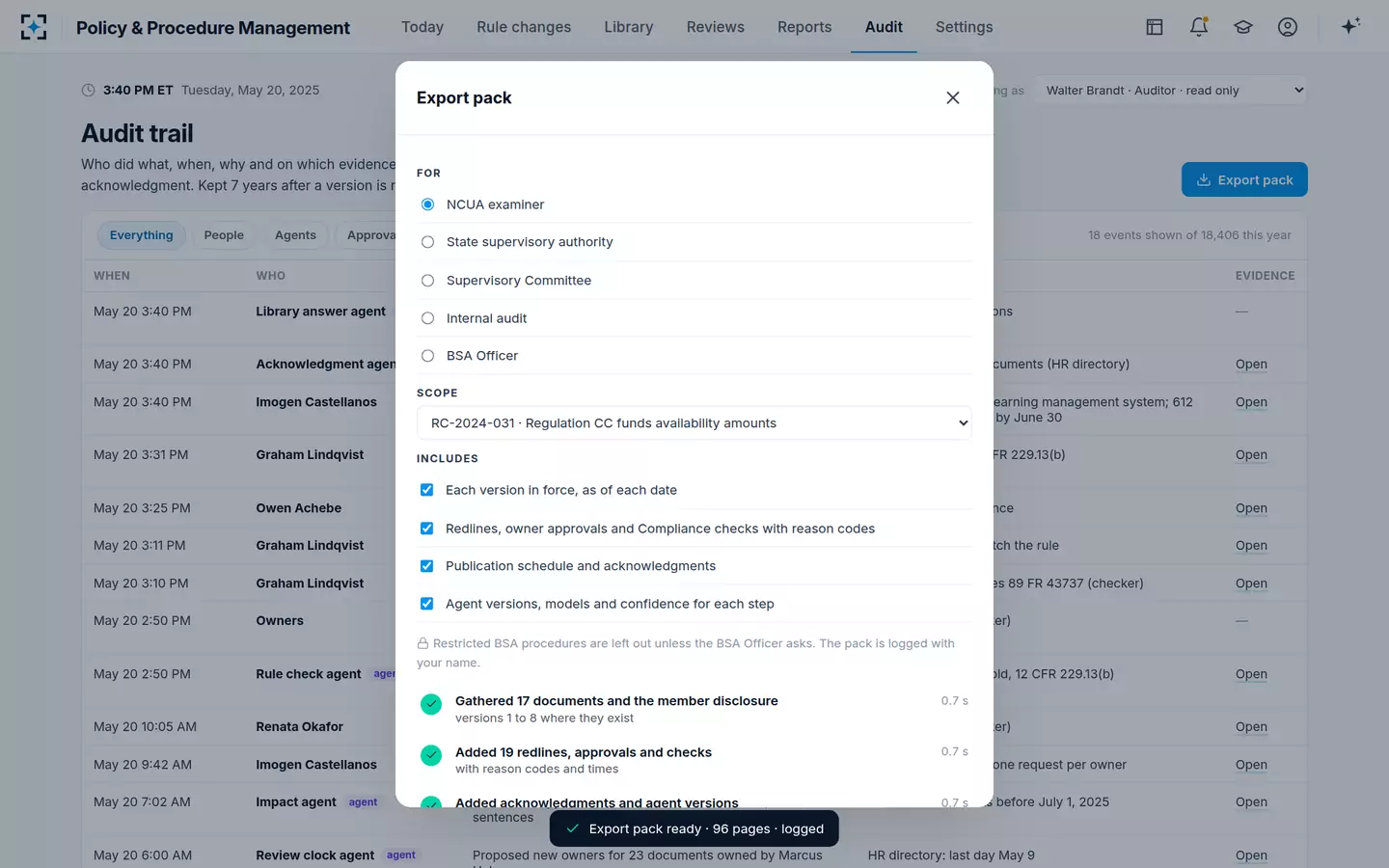Toggle Redlines, owner approvals checkbox

[x=426, y=529]
